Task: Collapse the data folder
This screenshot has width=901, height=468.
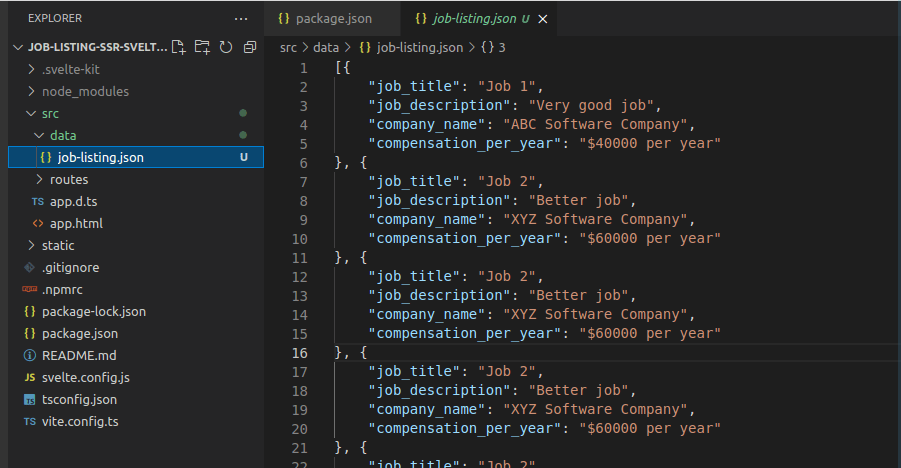Action: (x=39, y=136)
